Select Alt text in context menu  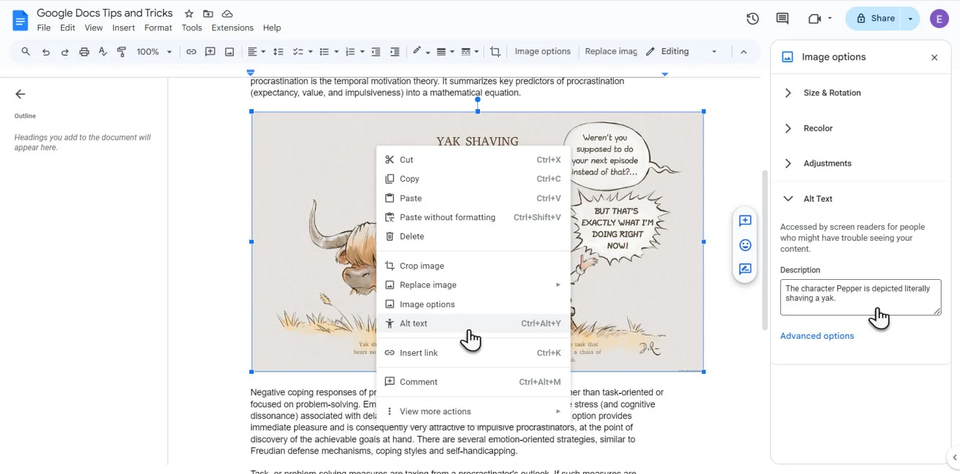tap(473, 323)
